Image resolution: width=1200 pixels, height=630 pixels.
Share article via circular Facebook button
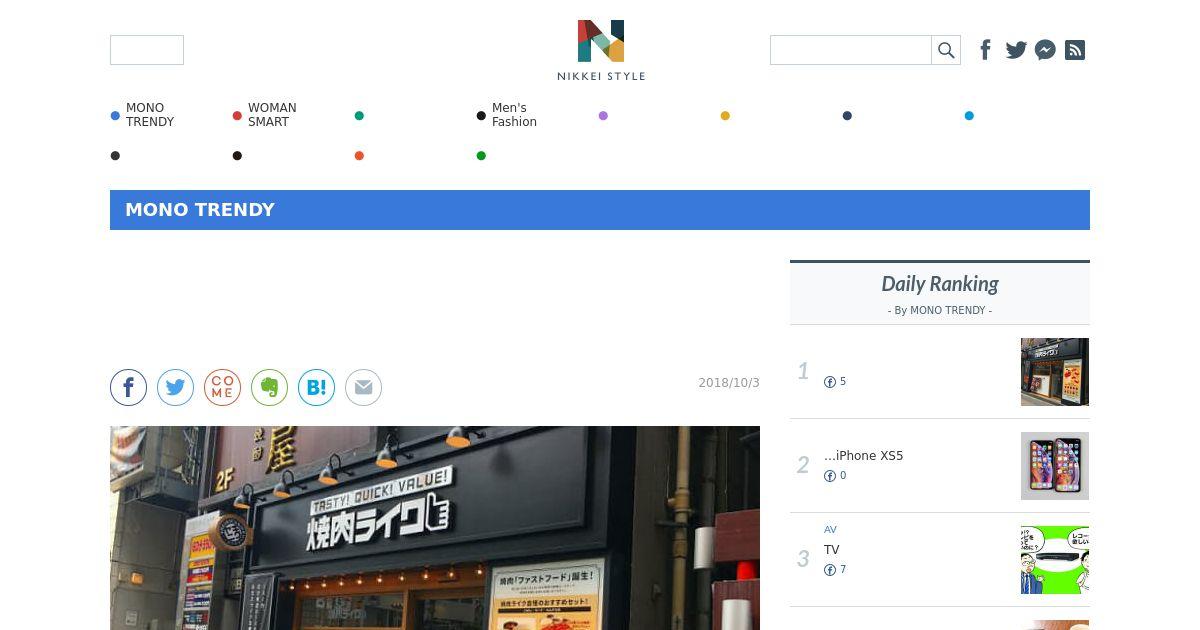[x=128, y=387]
